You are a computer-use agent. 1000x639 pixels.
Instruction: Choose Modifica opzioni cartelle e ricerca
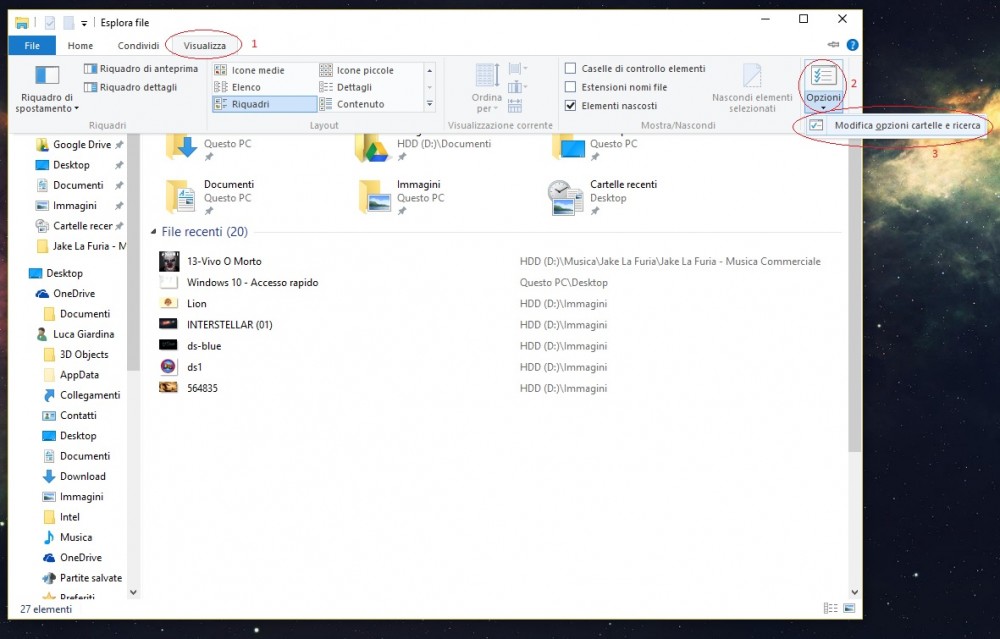click(x=906, y=125)
